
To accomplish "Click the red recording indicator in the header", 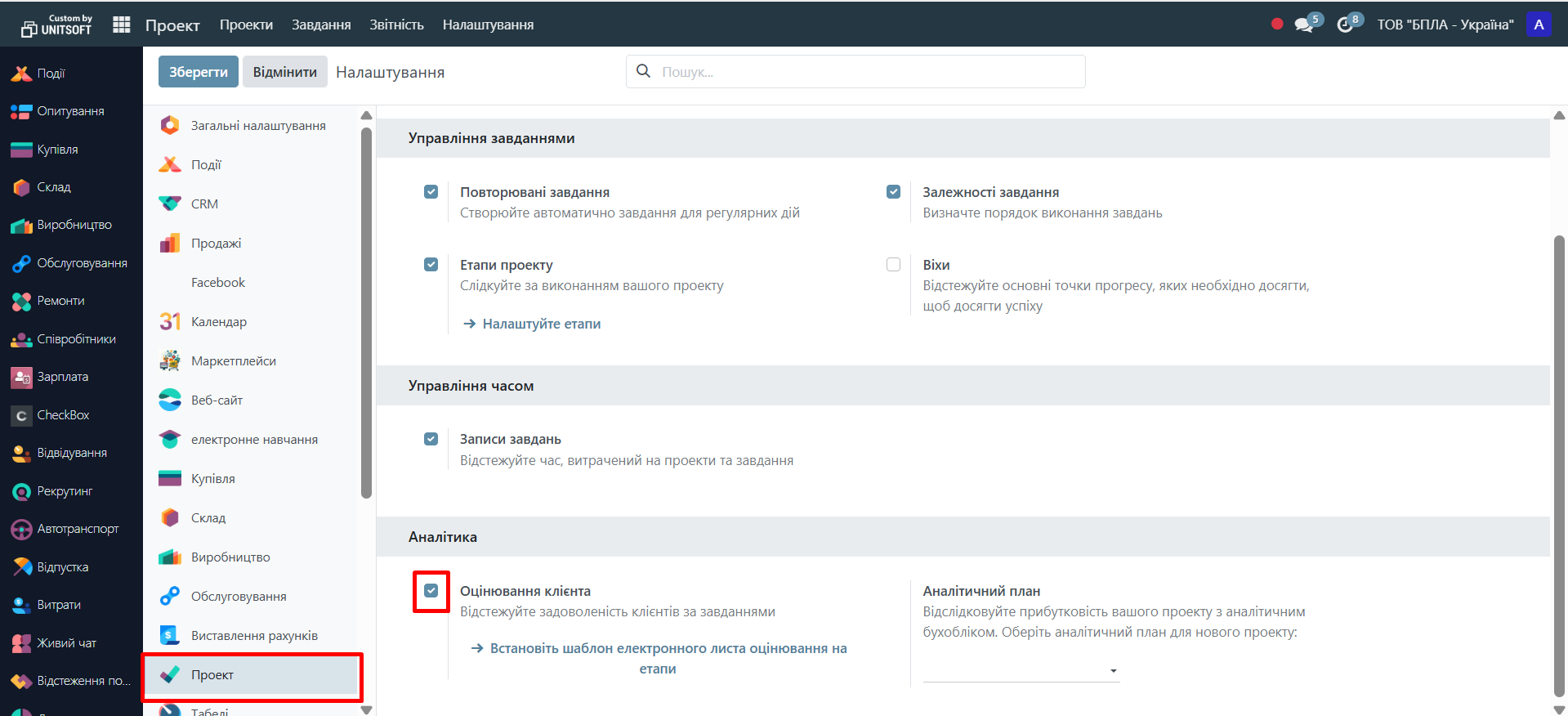I will (1277, 25).
